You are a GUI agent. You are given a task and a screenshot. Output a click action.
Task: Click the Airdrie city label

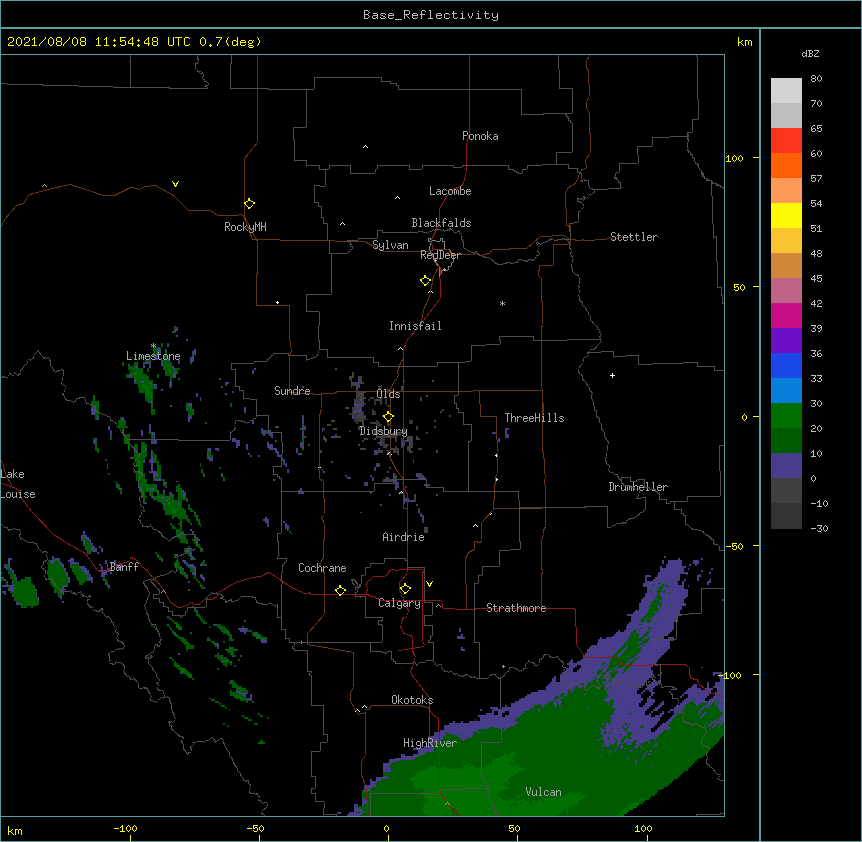(x=403, y=537)
